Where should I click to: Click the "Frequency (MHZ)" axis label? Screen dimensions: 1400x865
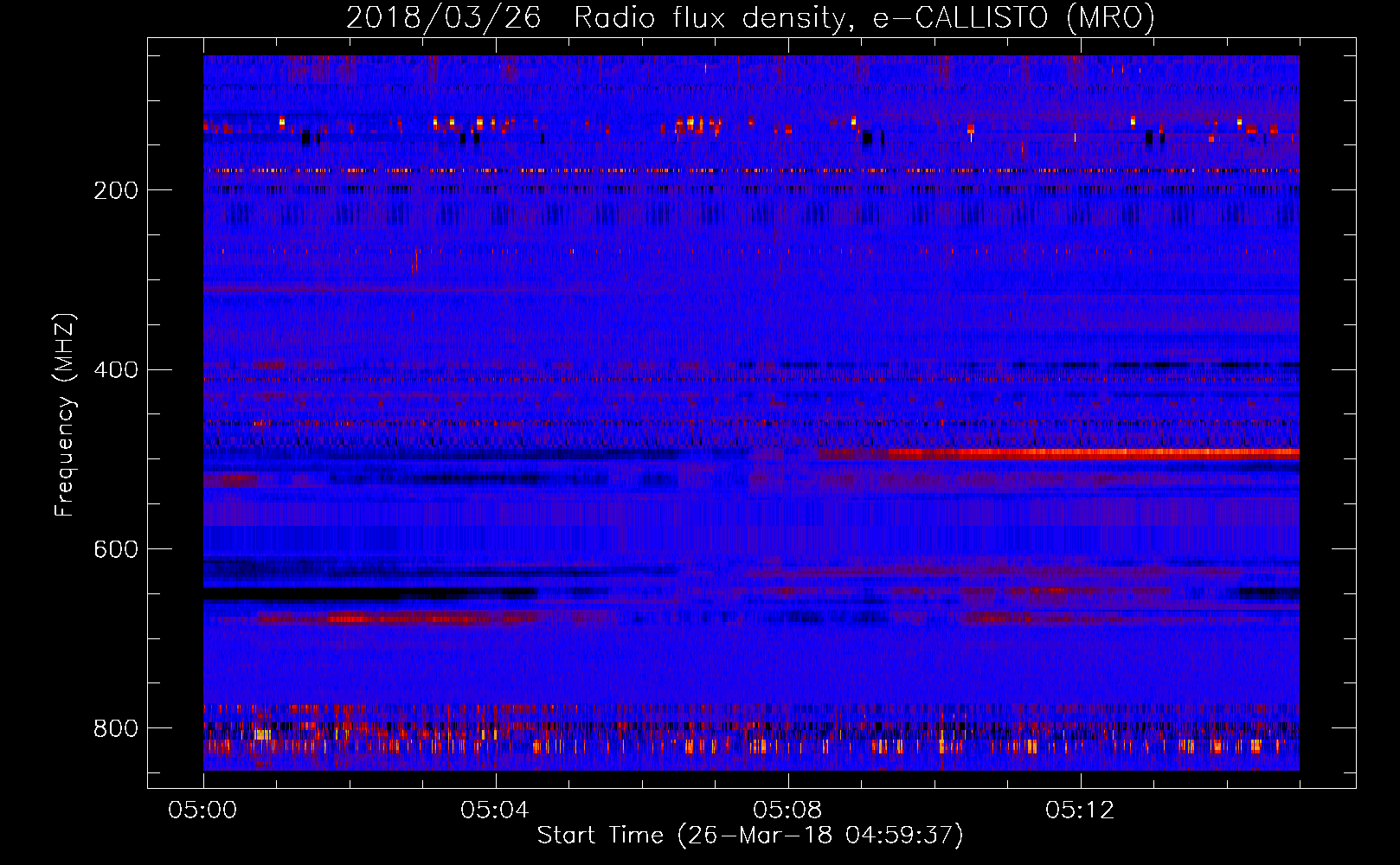point(64,414)
